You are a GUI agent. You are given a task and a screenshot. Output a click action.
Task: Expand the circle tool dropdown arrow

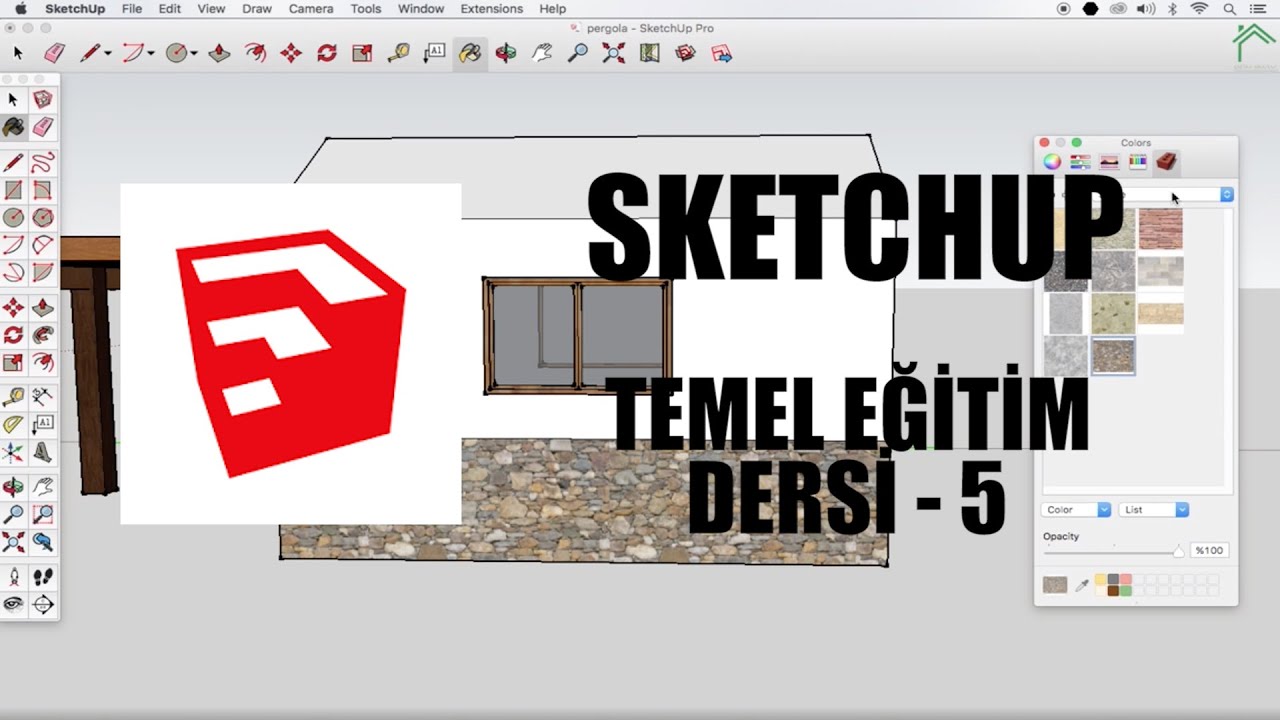(194, 54)
